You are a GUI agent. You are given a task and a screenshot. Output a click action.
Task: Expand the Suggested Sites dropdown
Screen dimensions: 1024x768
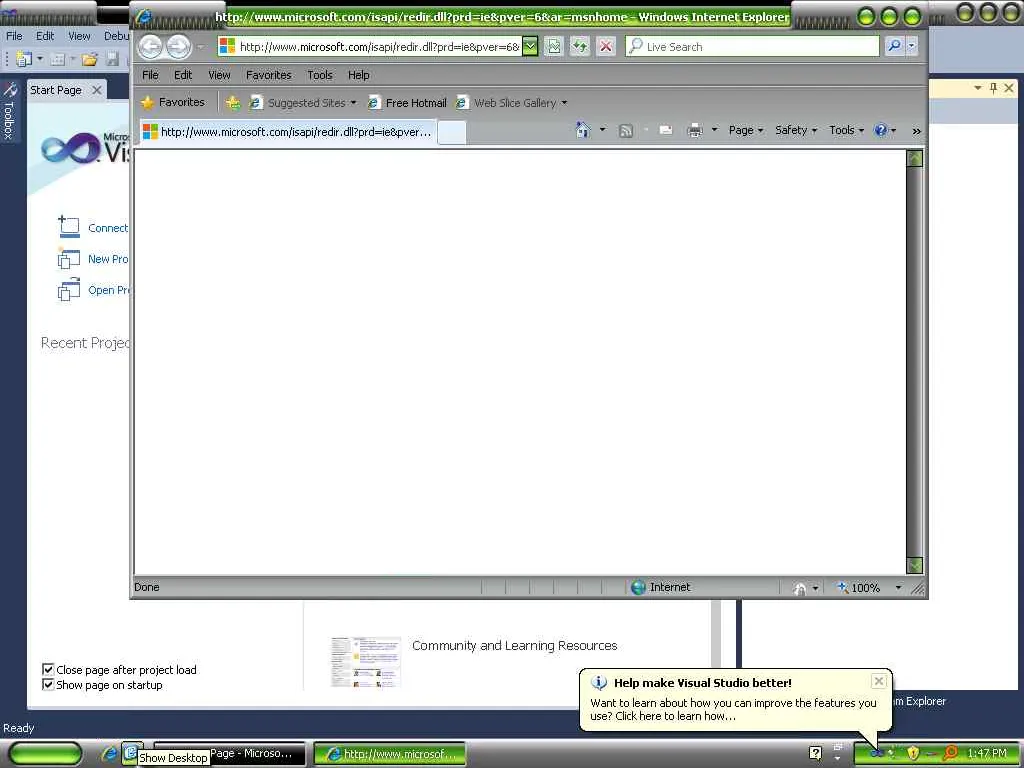[353, 103]
